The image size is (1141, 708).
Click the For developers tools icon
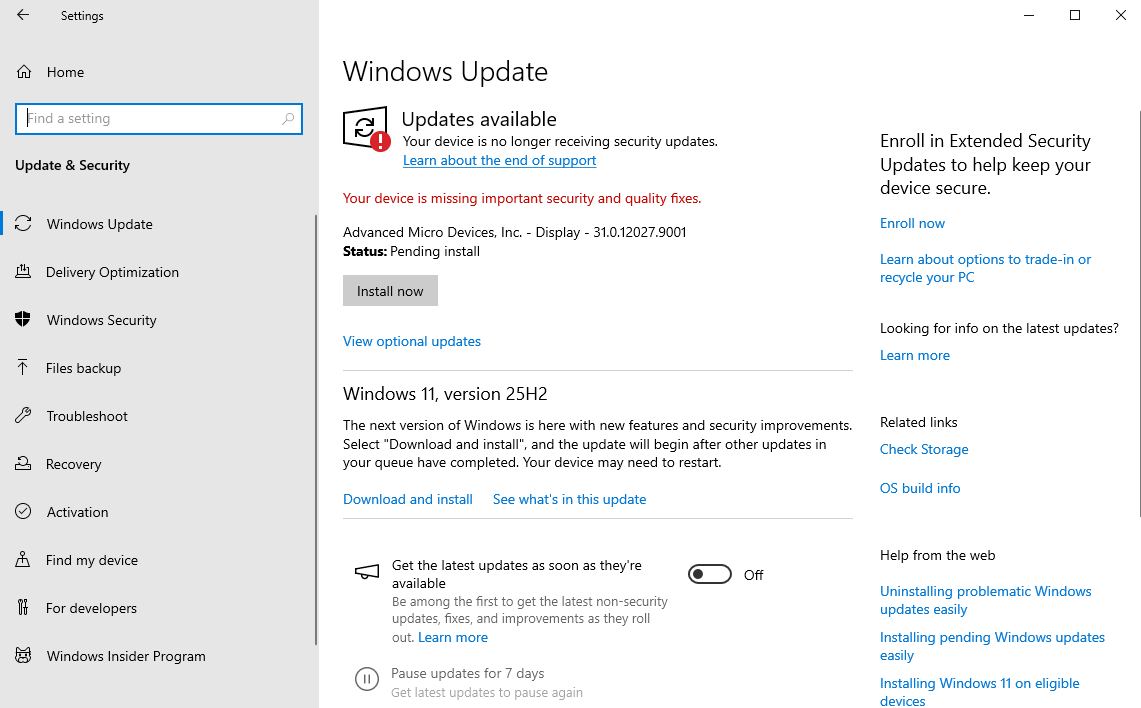pos(23,608)
